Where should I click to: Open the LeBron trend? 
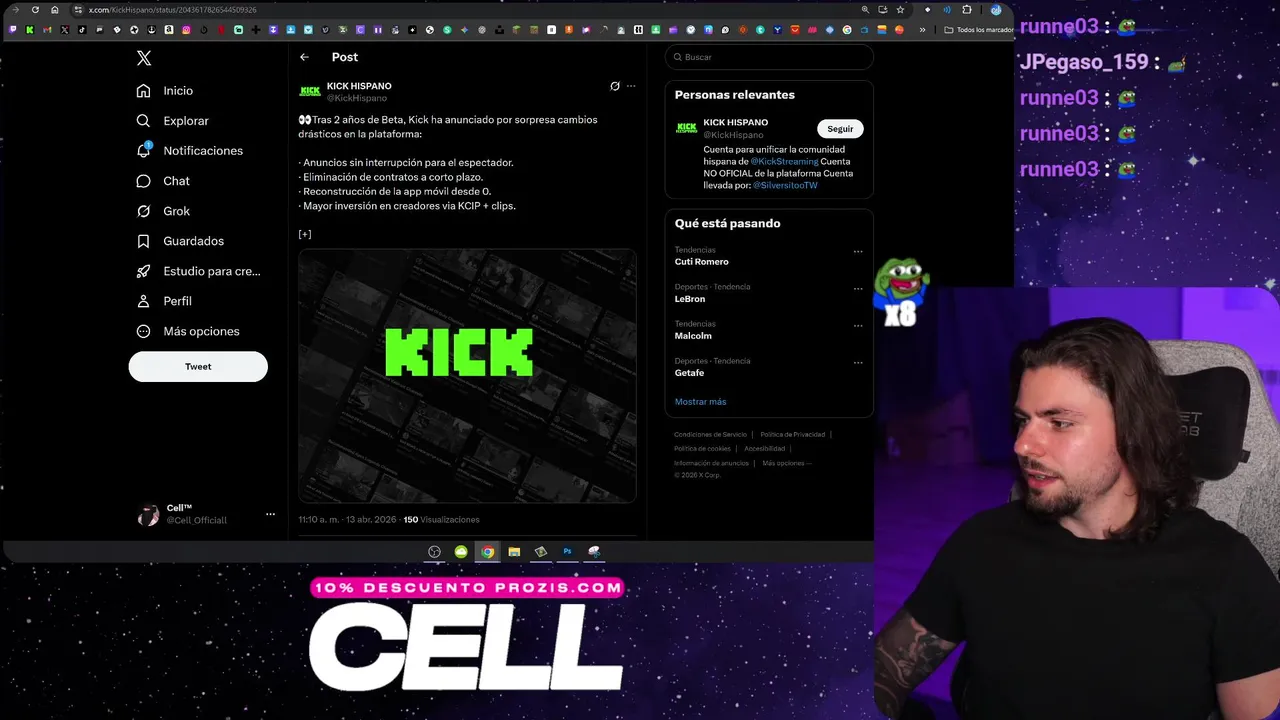click(x=690, y=299)
